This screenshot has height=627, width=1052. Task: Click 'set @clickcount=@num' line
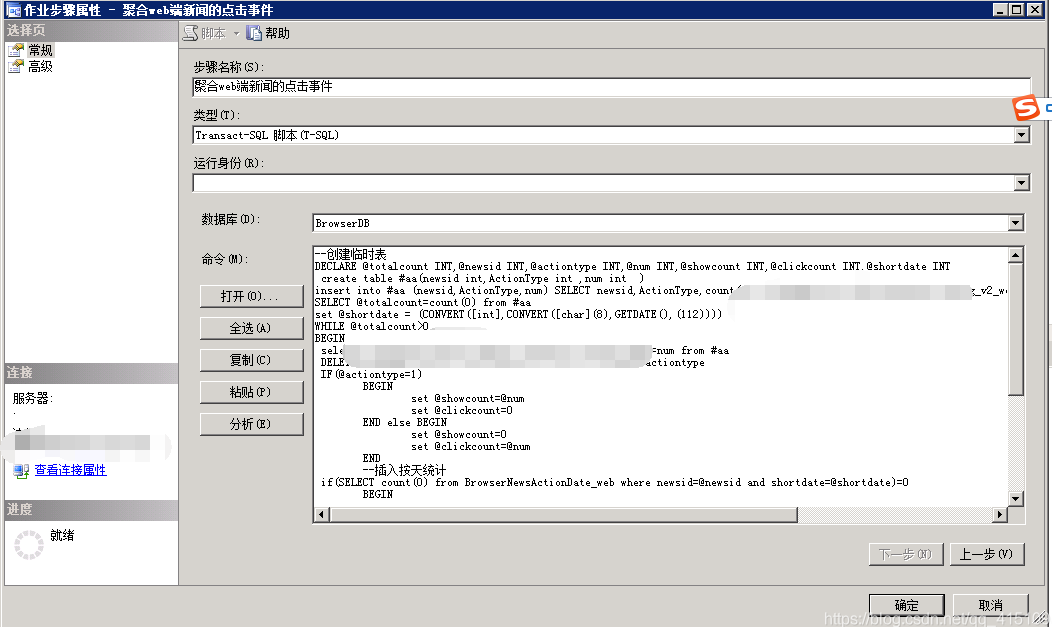pos(470,447)
